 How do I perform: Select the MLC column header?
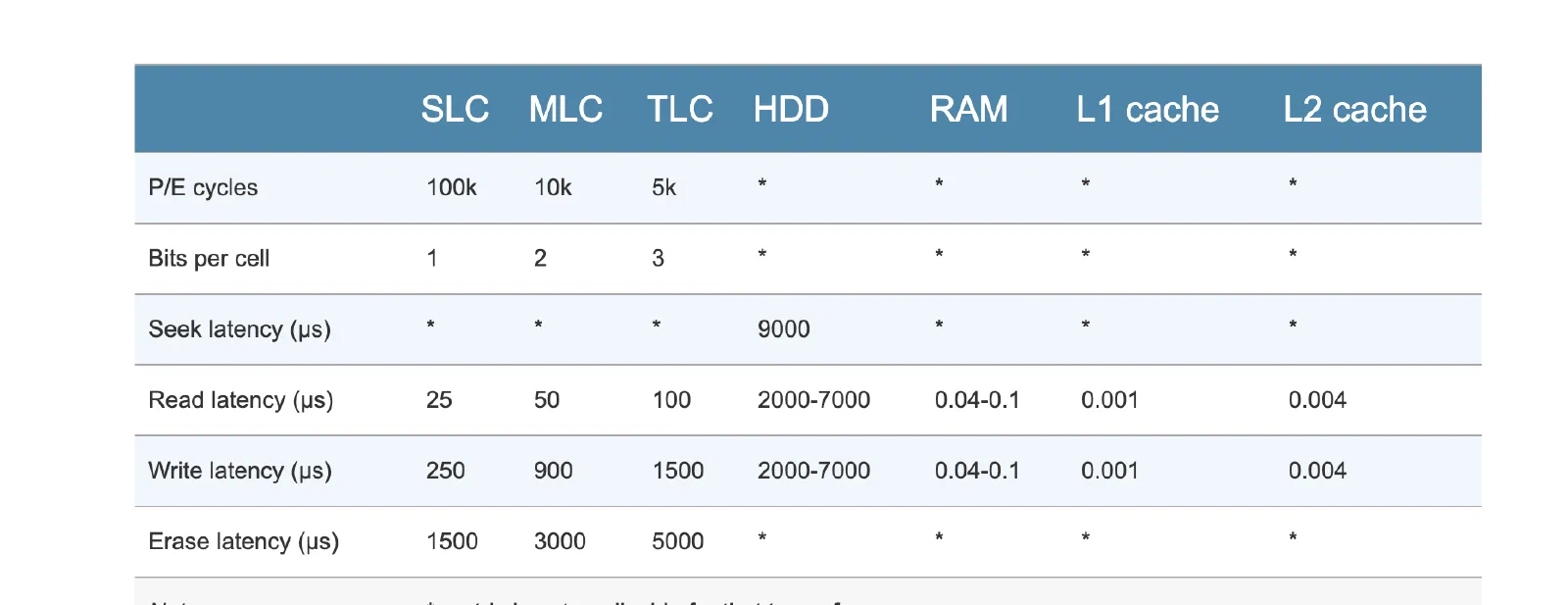[565, 109]
